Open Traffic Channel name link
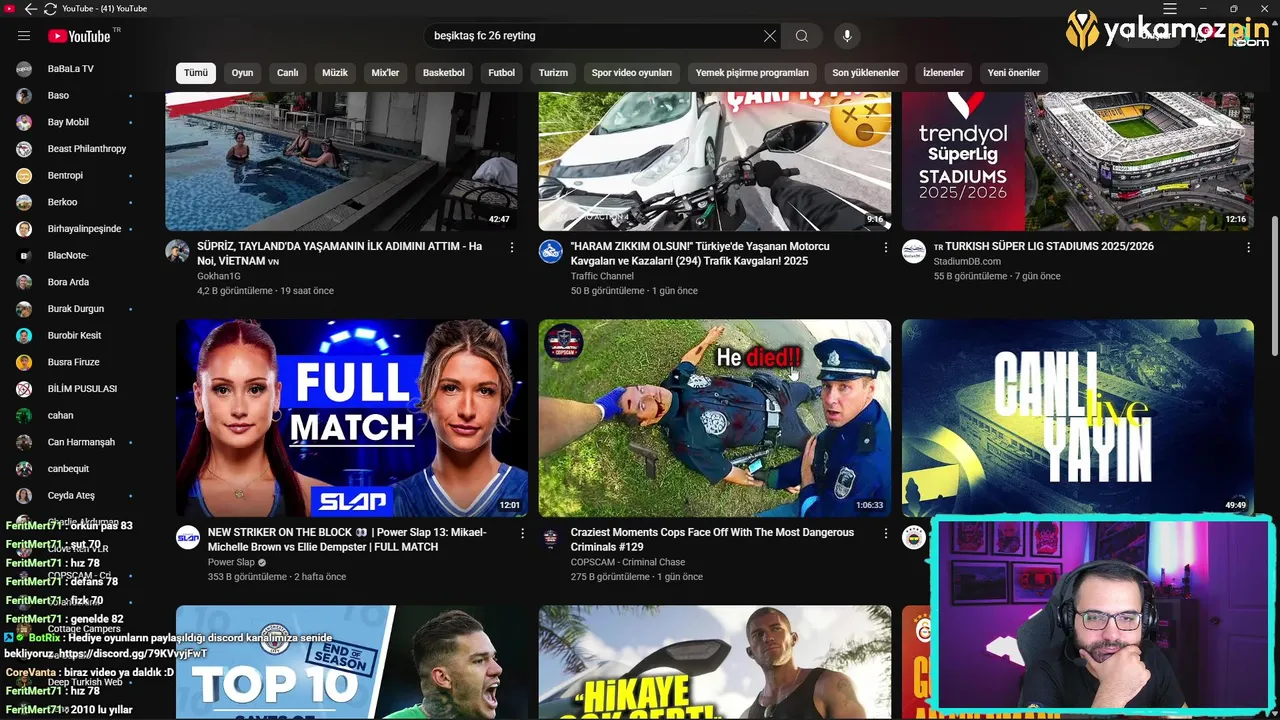The height and width of the screenshot is (720, 1280). [x=602, y=276]
